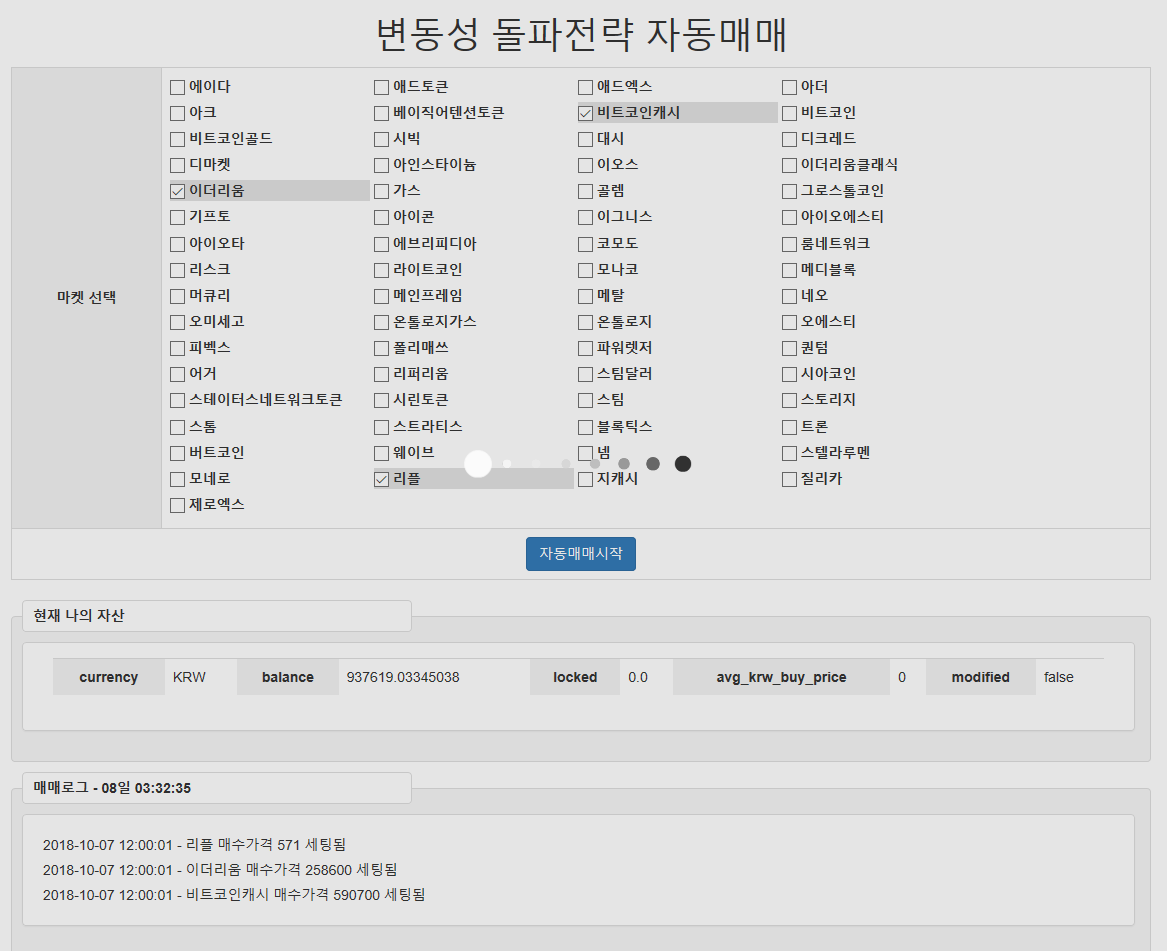Tick the 이오스 checkbox
This screenshot has width=1167, height=951.
[585, 165]
